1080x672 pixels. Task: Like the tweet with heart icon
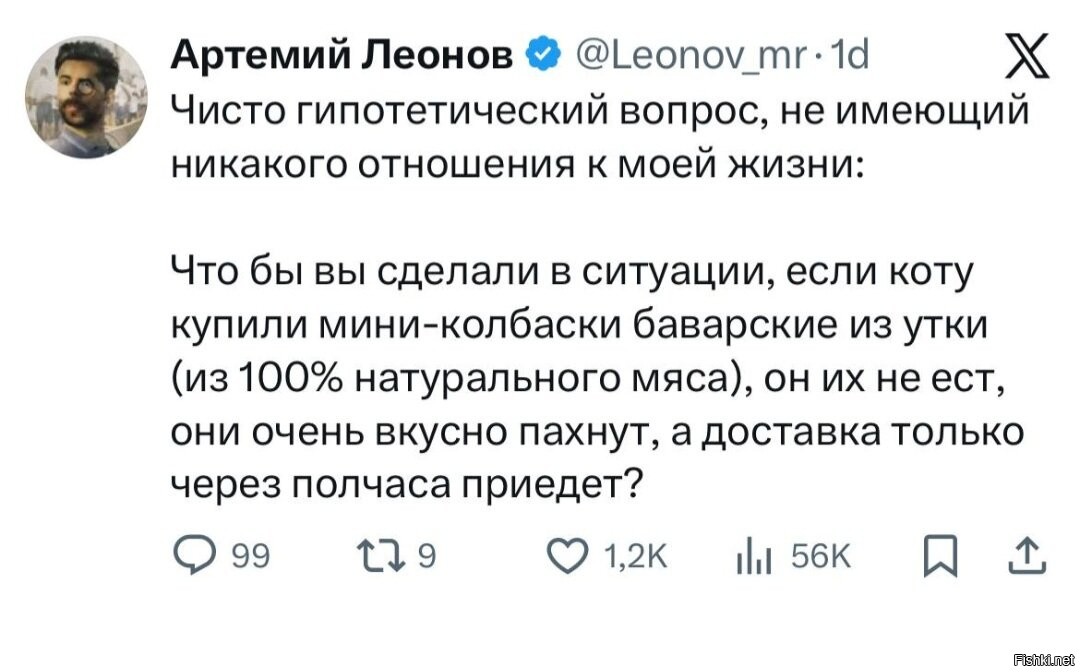click(568, 556)
